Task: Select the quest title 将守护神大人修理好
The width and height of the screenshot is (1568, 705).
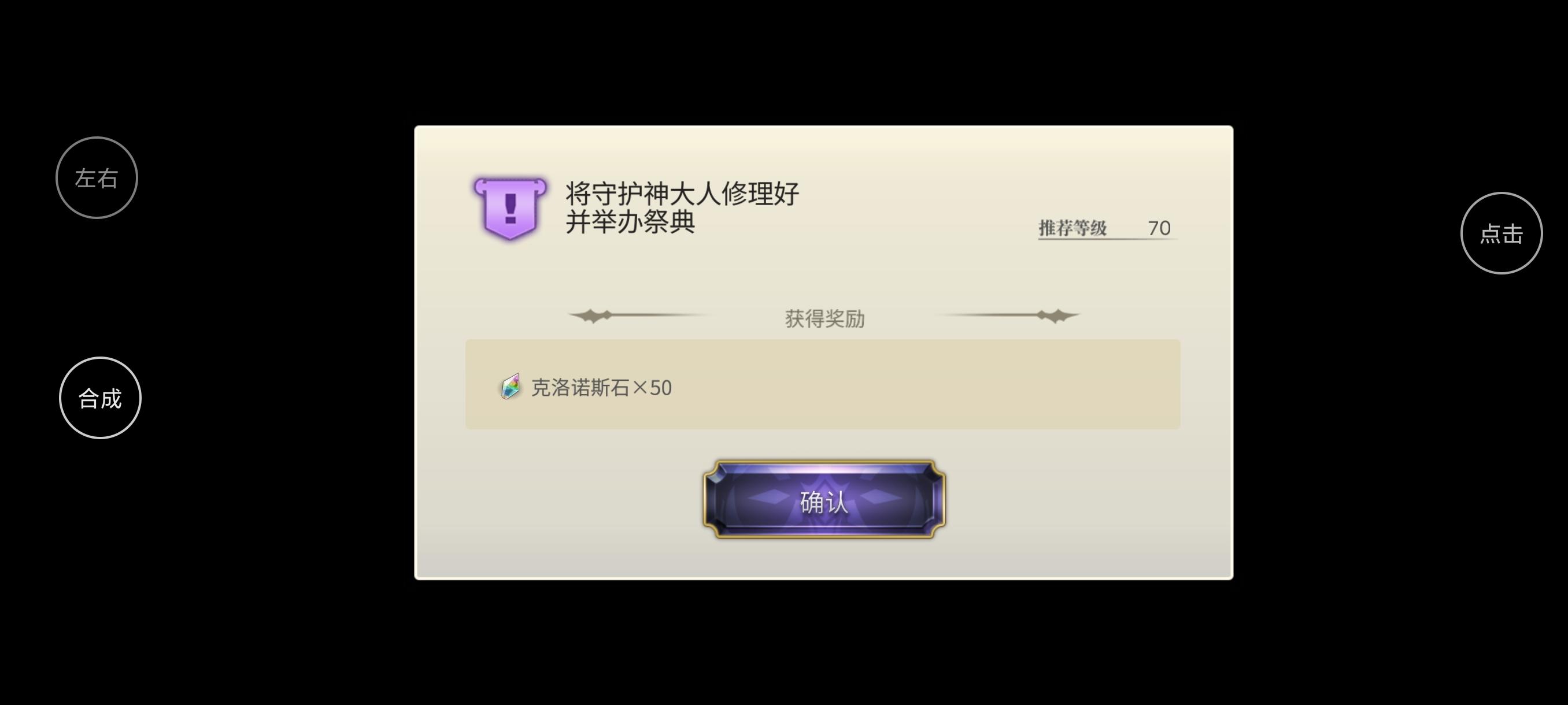Action: point(682,194)
